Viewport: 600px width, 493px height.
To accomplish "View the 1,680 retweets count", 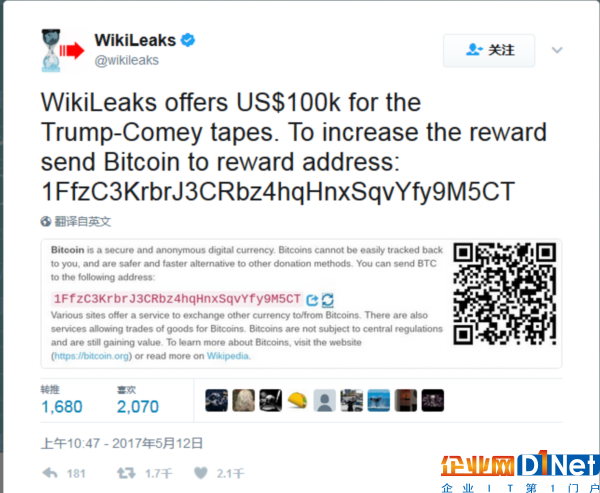I will 62,406.
